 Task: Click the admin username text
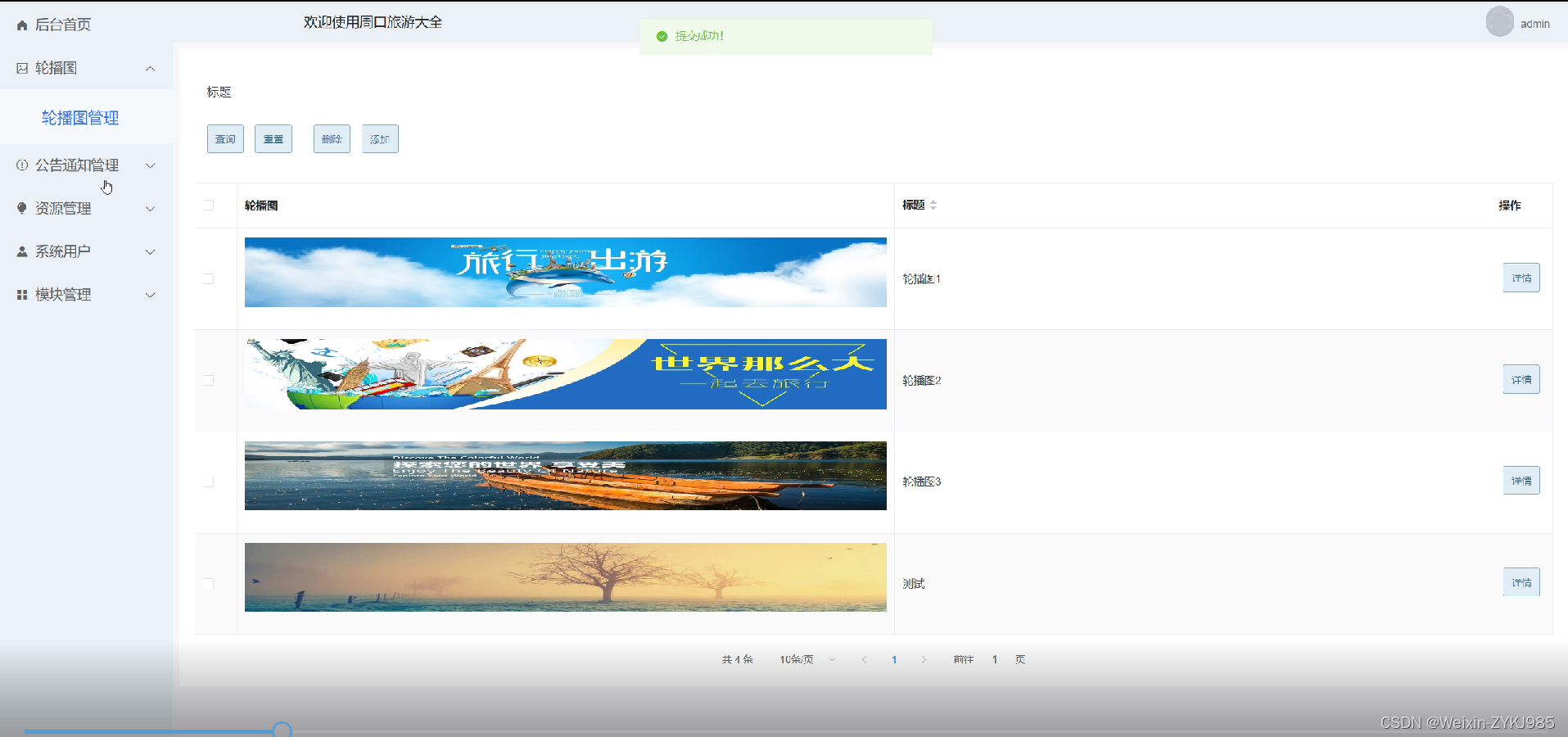(x=1535, y=24)
